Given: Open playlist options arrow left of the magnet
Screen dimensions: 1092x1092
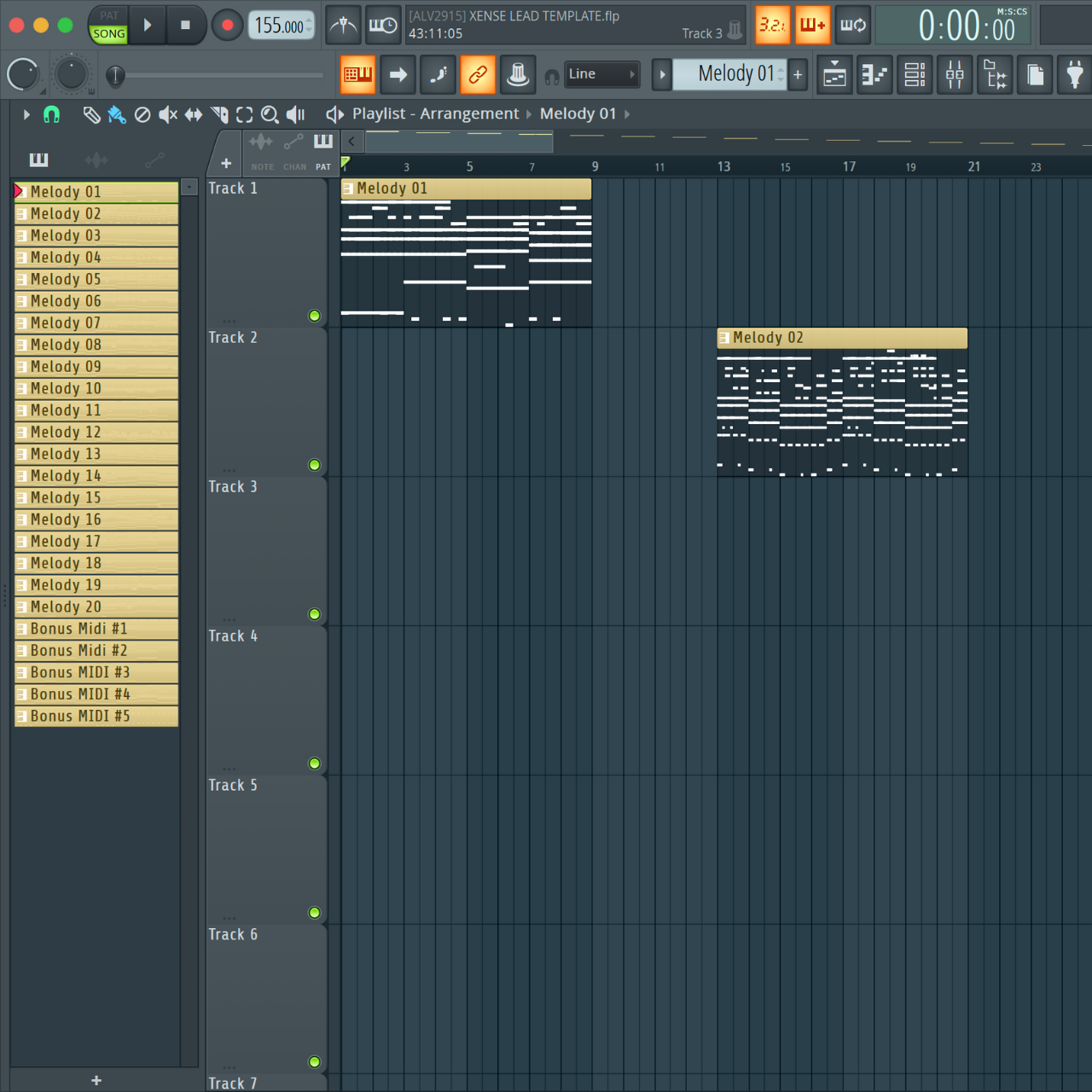Looking at the screenshot, I should click(x=26, y=114).
